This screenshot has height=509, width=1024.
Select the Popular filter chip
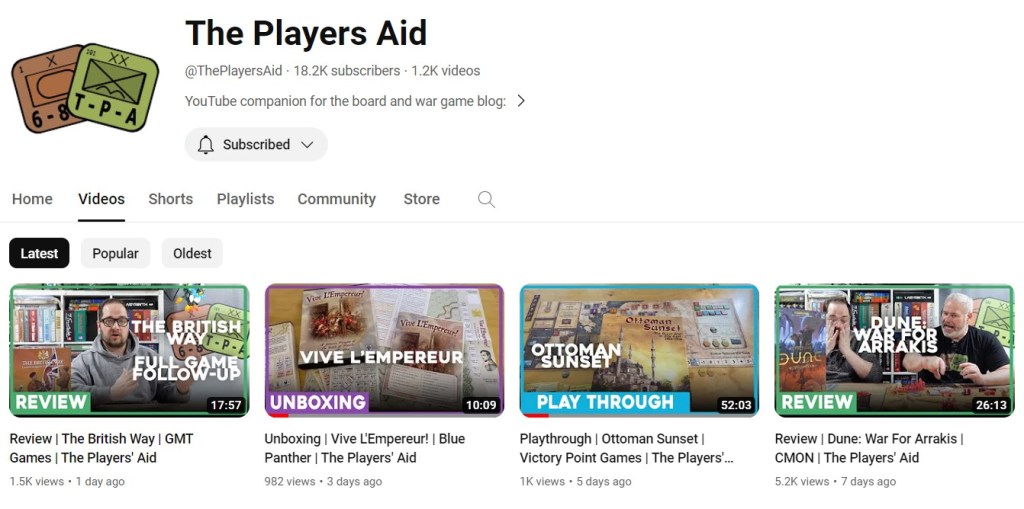[115, 253]
